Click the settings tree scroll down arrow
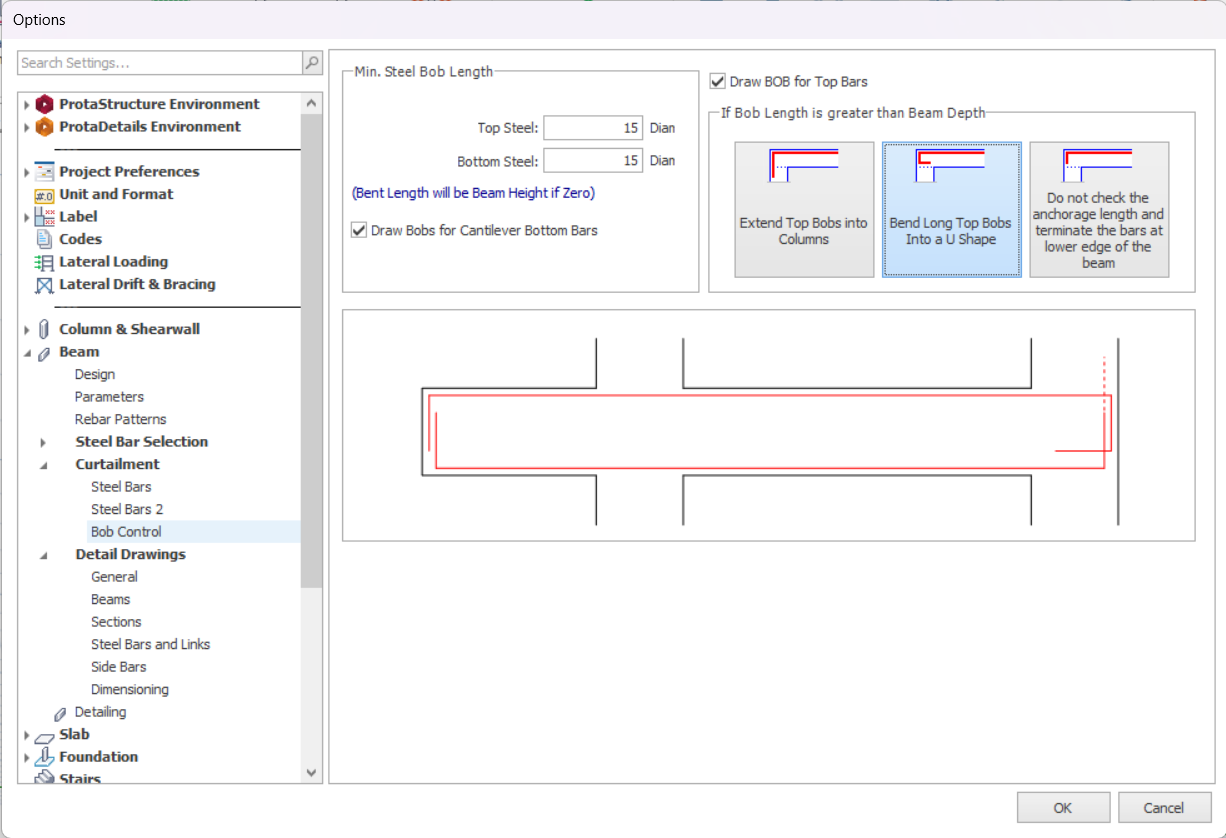The width and height of the screenshot is (1226, 838). click(311, 772)
